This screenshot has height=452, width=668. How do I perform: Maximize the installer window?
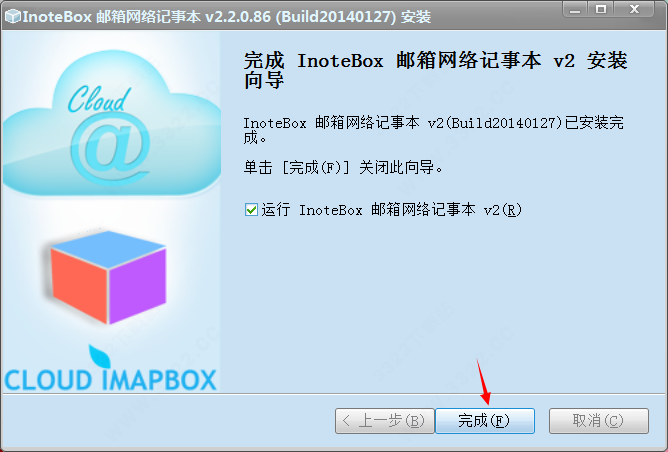point(601,9)
